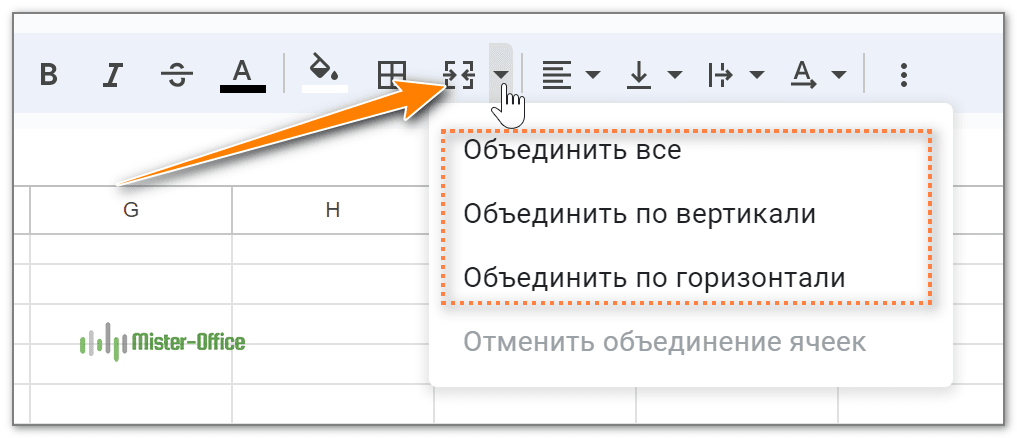Click the horizontal align icon
Image resolution: width=1017 pixels, height=438 pixels.
pyautogui.click(x=556, y=75)
